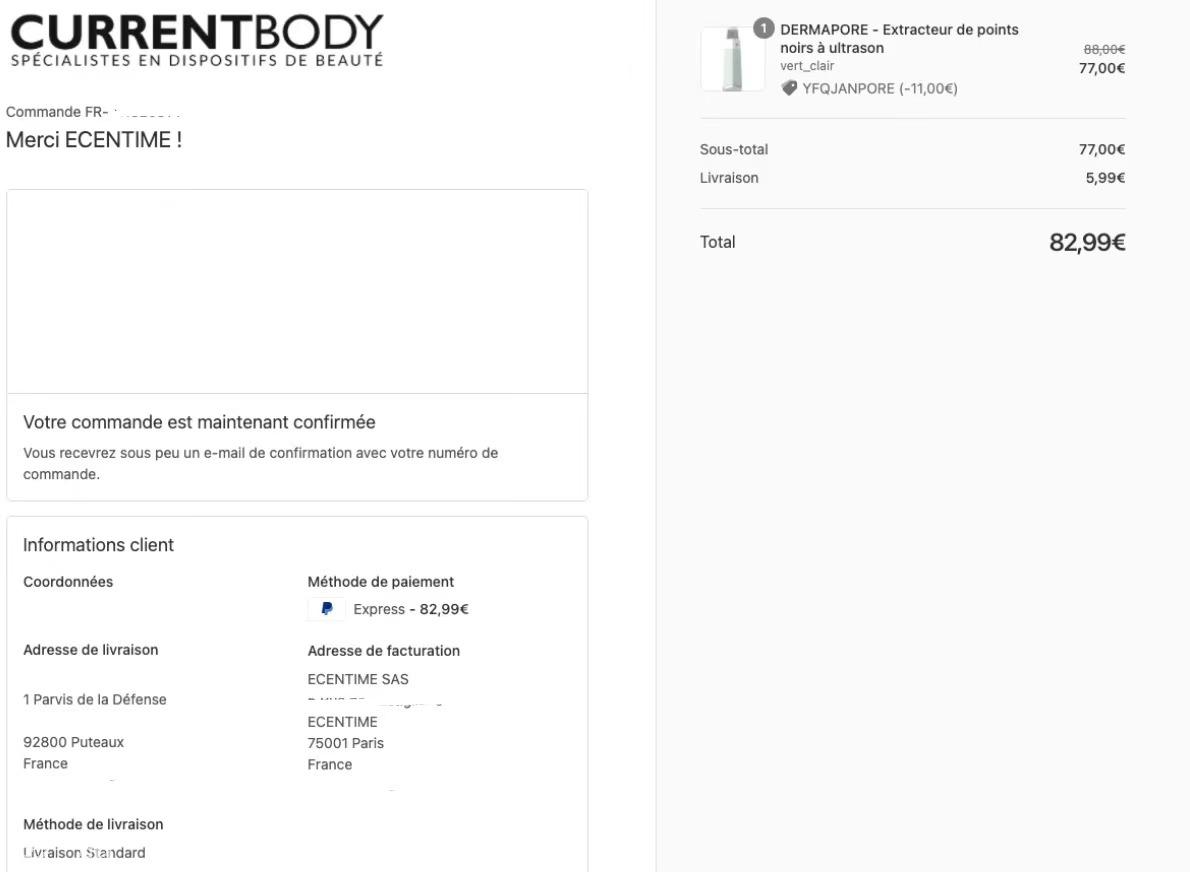Click the Sous-total row label

pos(734,150)
